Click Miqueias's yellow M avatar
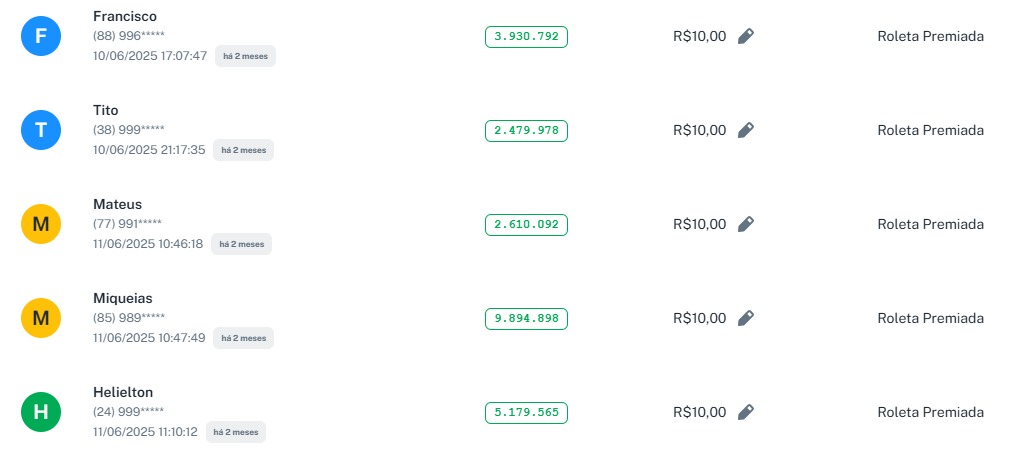1014x450 pixels. 41,319
